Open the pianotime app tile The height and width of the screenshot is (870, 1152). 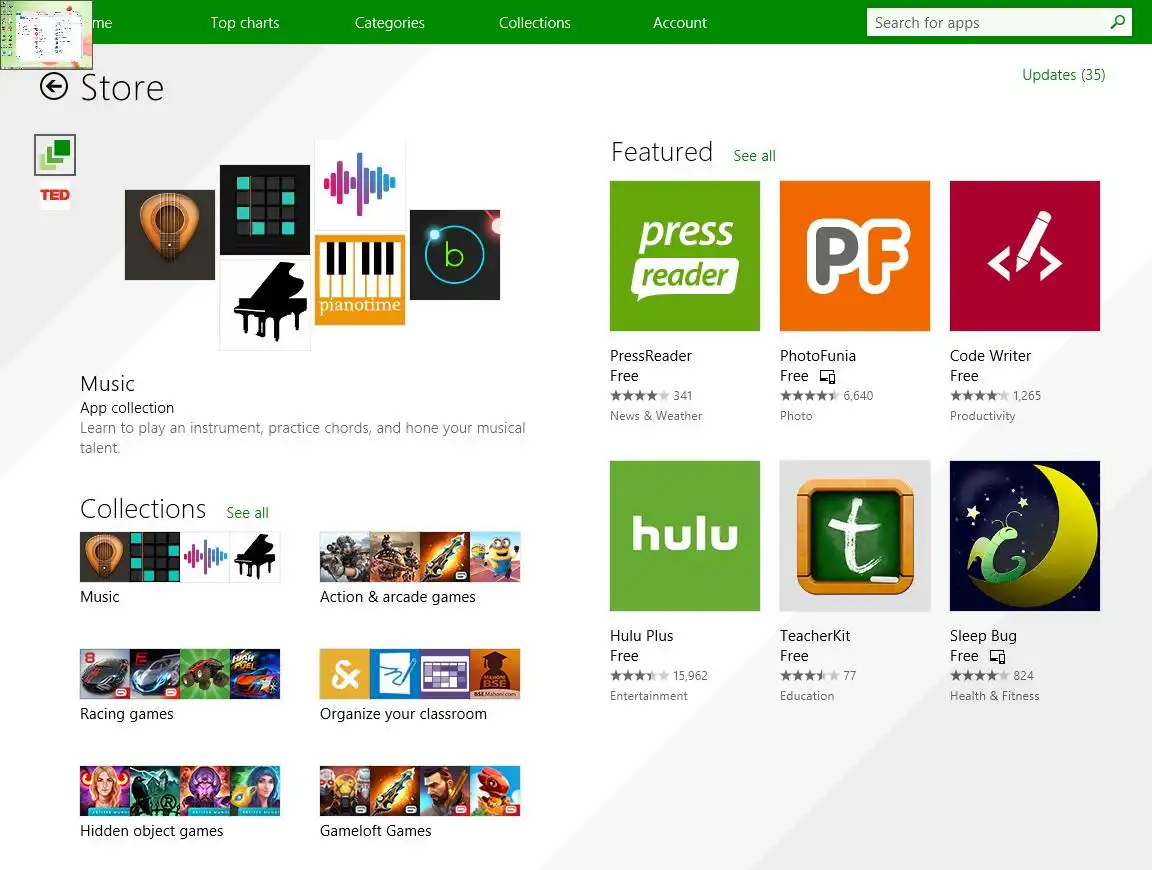pos(360,279)
